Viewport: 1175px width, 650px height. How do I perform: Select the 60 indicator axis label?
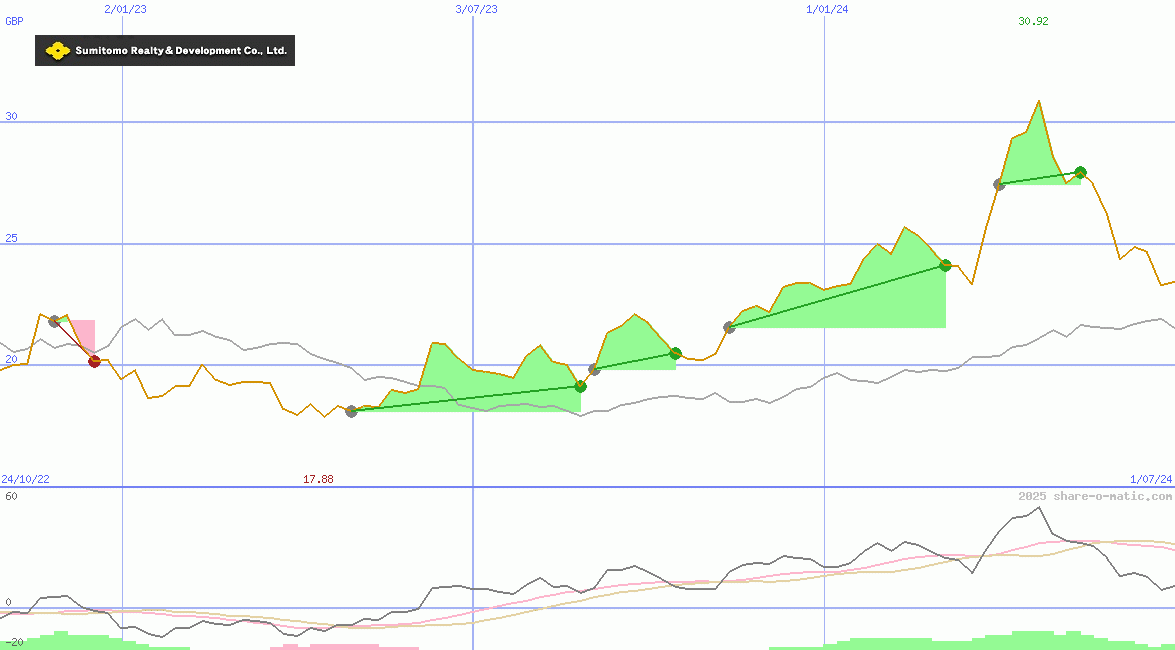[x=10, y=496]
